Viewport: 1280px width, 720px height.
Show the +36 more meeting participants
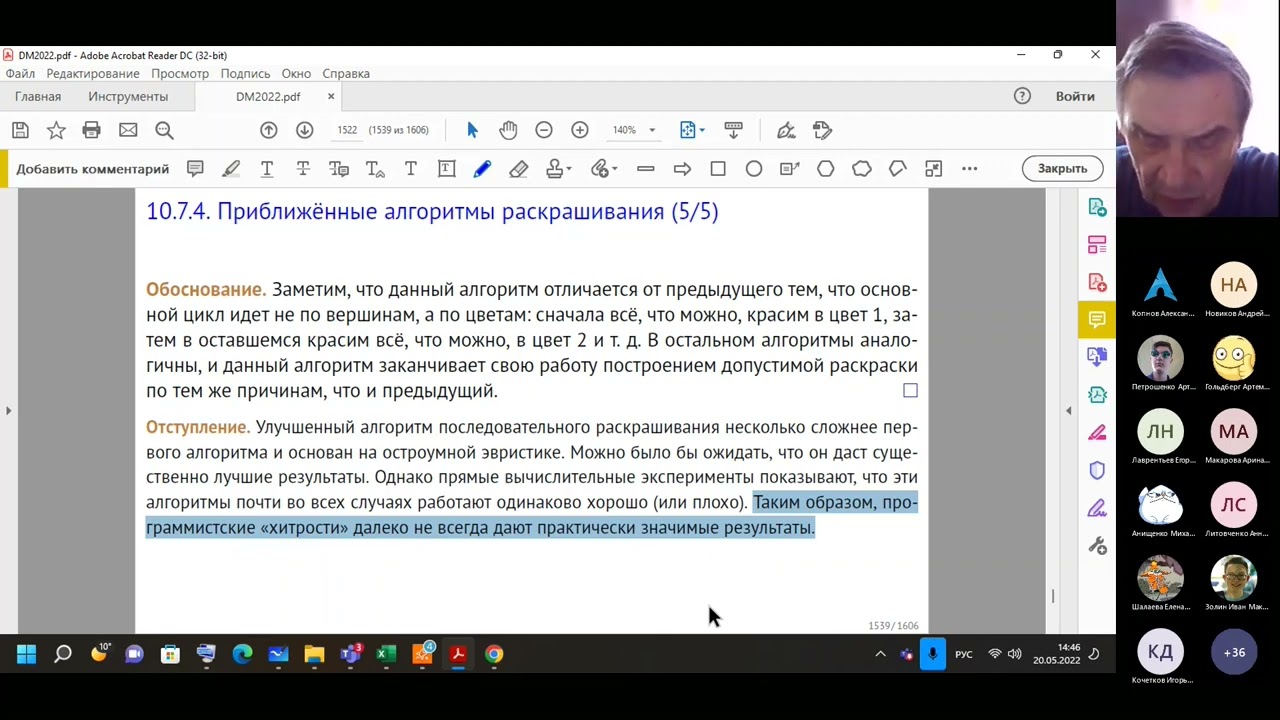click(1234, 652)
